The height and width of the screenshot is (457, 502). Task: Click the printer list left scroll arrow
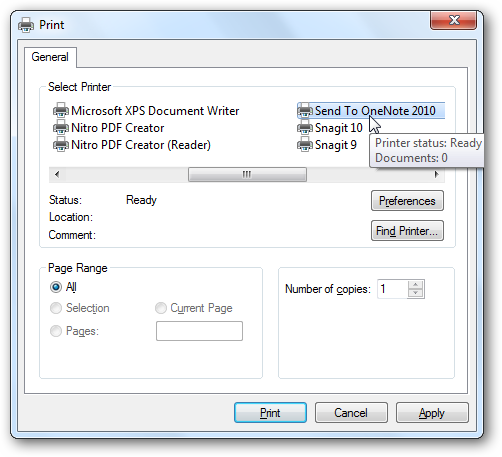pos(57,174)
